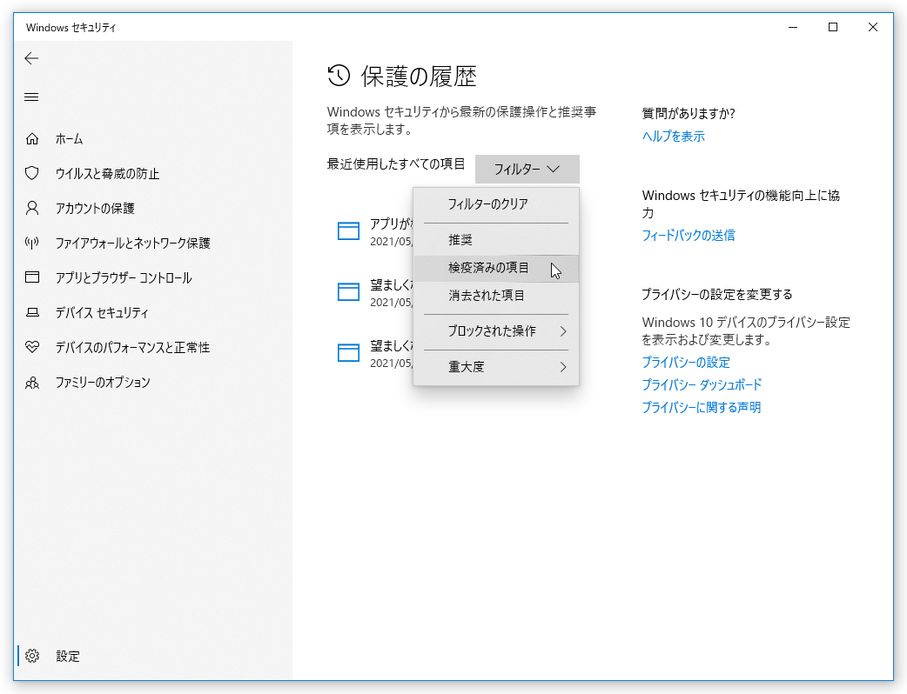Click the 最近使用したすべての項目 label
The image size is (907, 694).
[396, 164]
